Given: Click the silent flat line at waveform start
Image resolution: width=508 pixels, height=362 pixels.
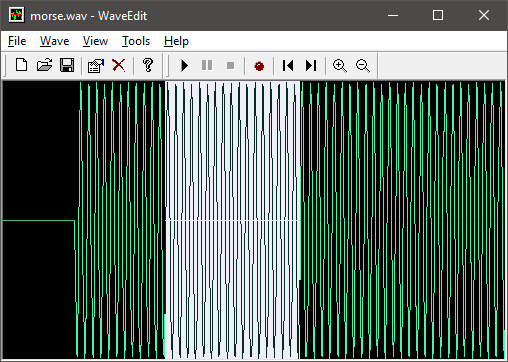Looking at the screenshot, I should pyautogui.click(x=39, y=220).
